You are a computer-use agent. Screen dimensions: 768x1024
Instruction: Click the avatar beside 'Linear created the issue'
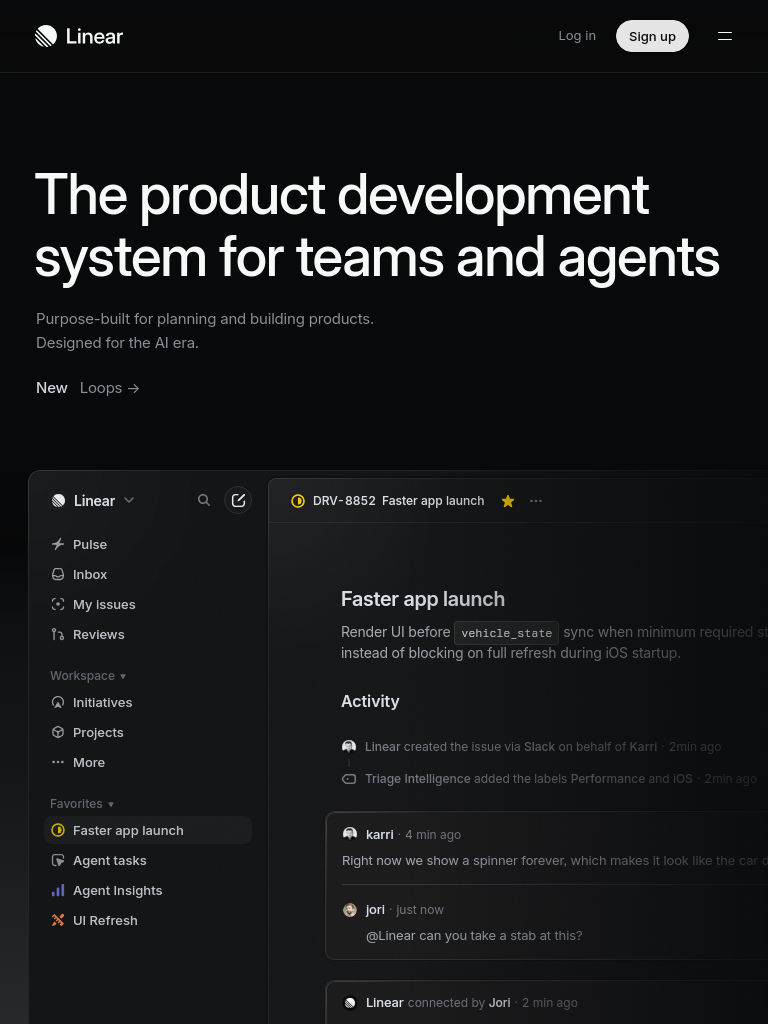pos(349,746)
